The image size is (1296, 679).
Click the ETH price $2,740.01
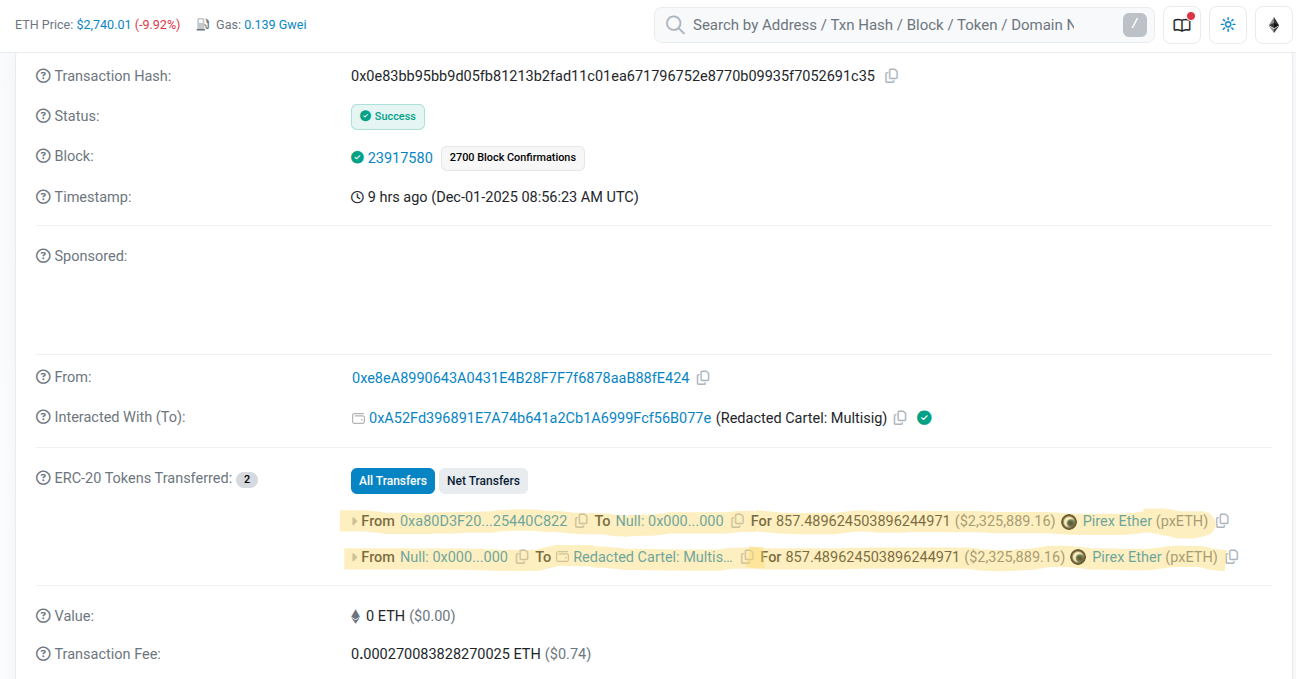pos(104,24)
